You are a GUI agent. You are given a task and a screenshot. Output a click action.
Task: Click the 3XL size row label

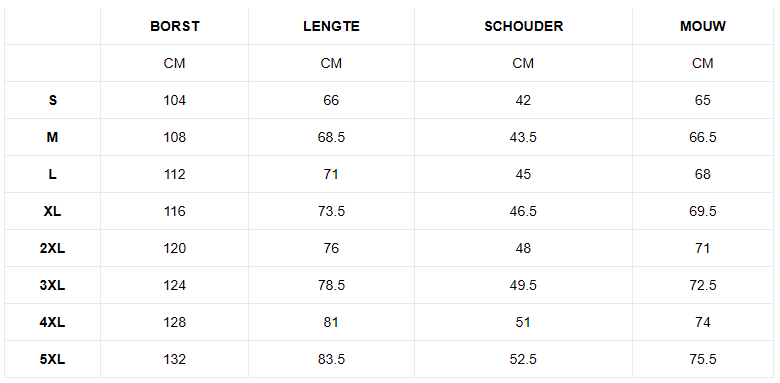[53, 285]
